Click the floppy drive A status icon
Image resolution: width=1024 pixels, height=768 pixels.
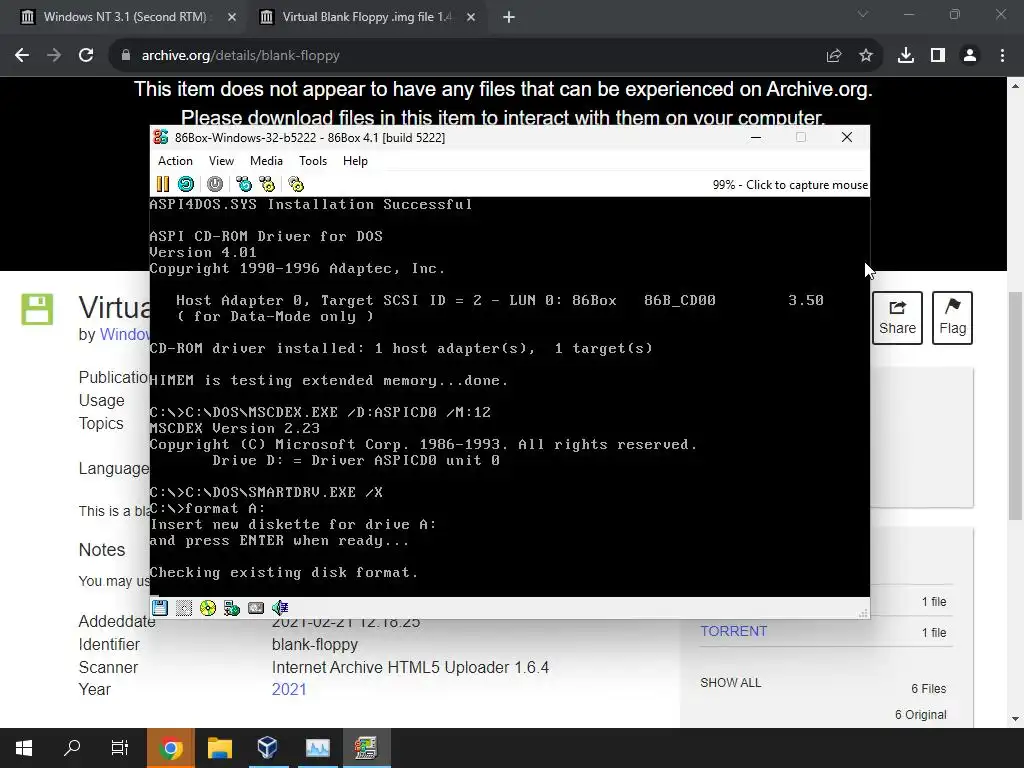tap(160, 608)
